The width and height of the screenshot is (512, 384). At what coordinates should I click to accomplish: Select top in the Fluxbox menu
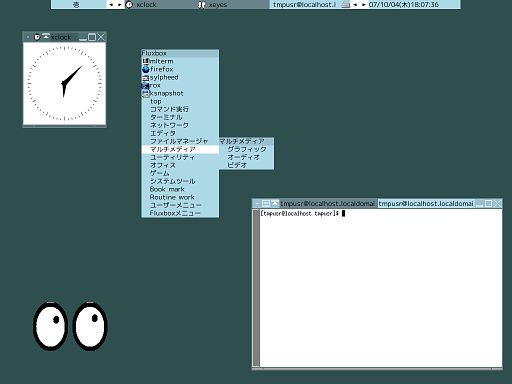coord(180,101)
